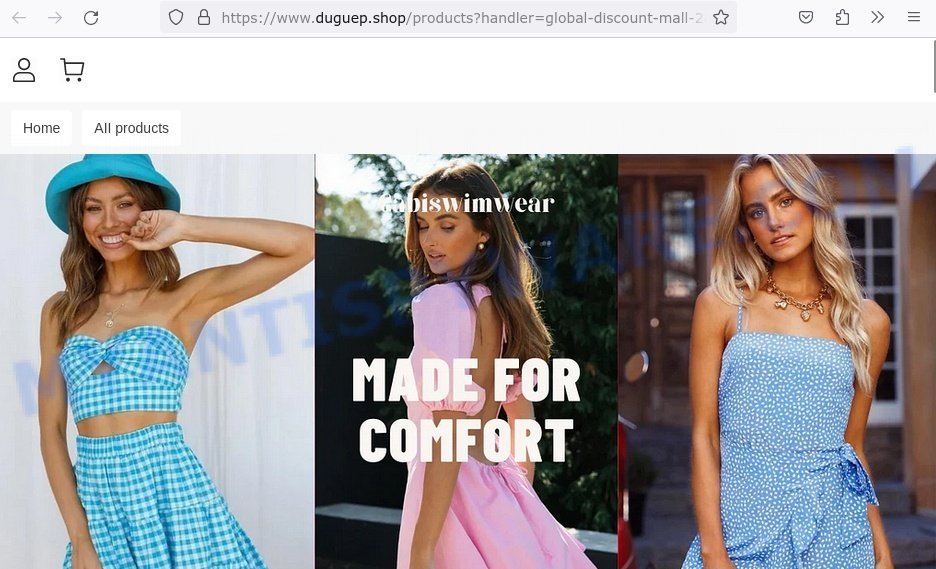Image resolution: width=936 pixels, height=569 pixels.
Task: Go to Home menu item
Action: tap(41, 128)
